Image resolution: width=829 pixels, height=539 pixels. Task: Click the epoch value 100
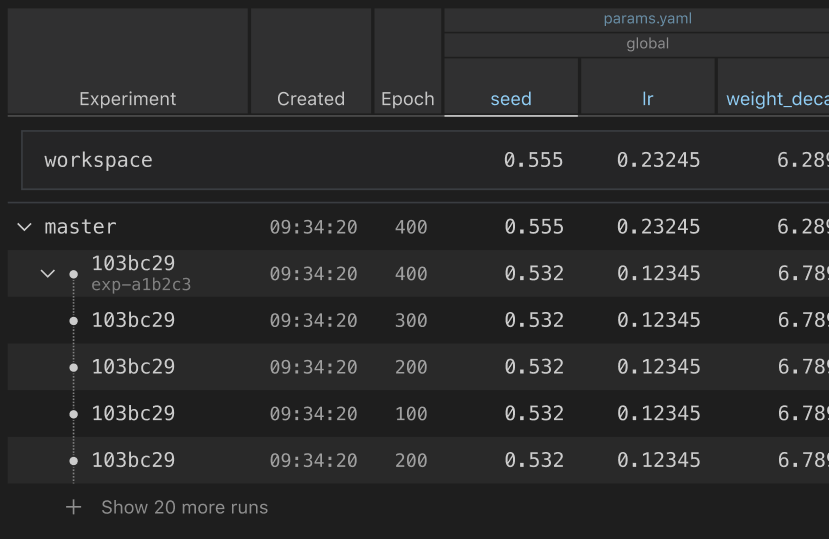(x=411, y=414)
